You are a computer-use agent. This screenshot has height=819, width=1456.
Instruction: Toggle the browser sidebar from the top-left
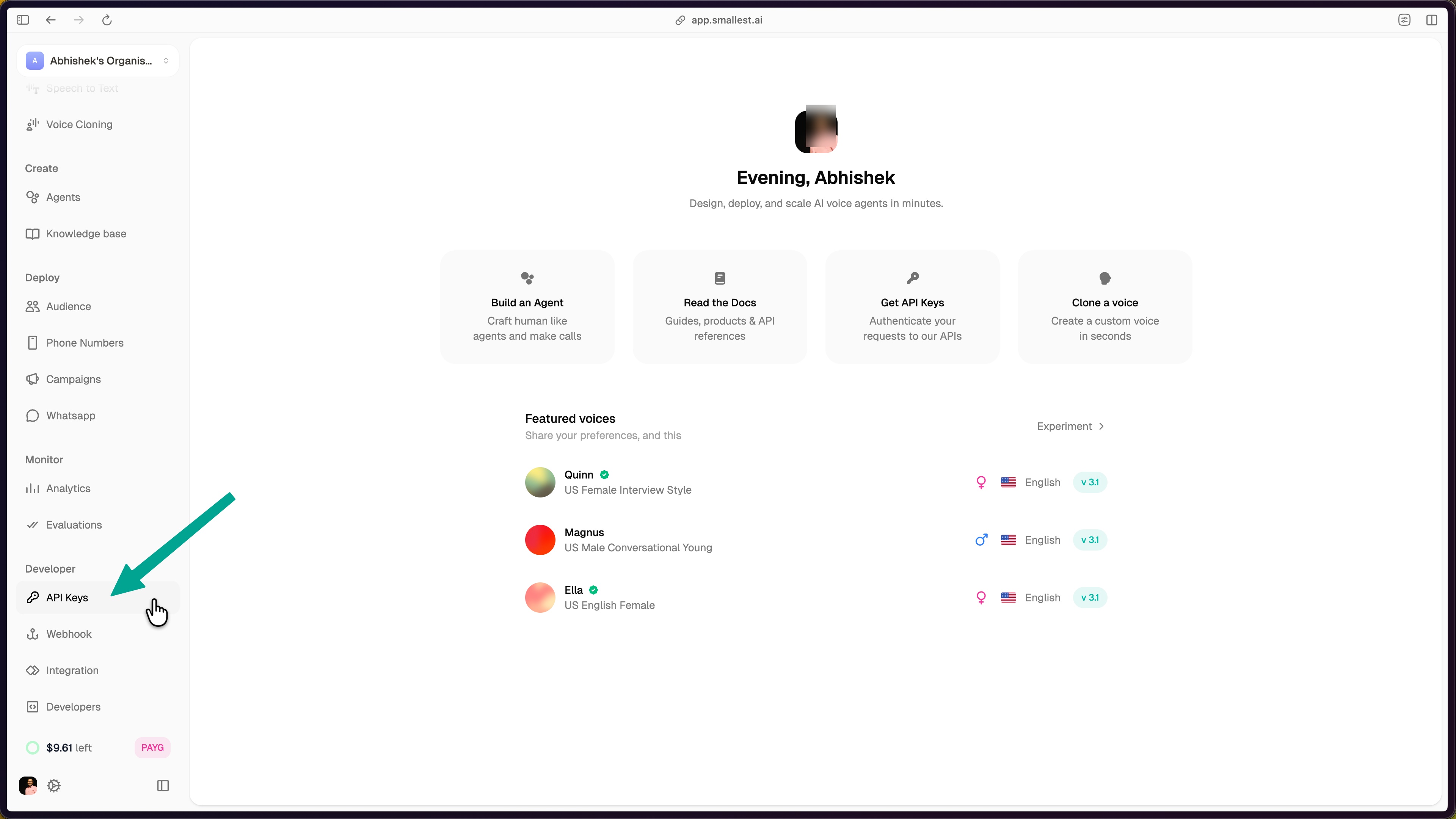coord(23,20)
